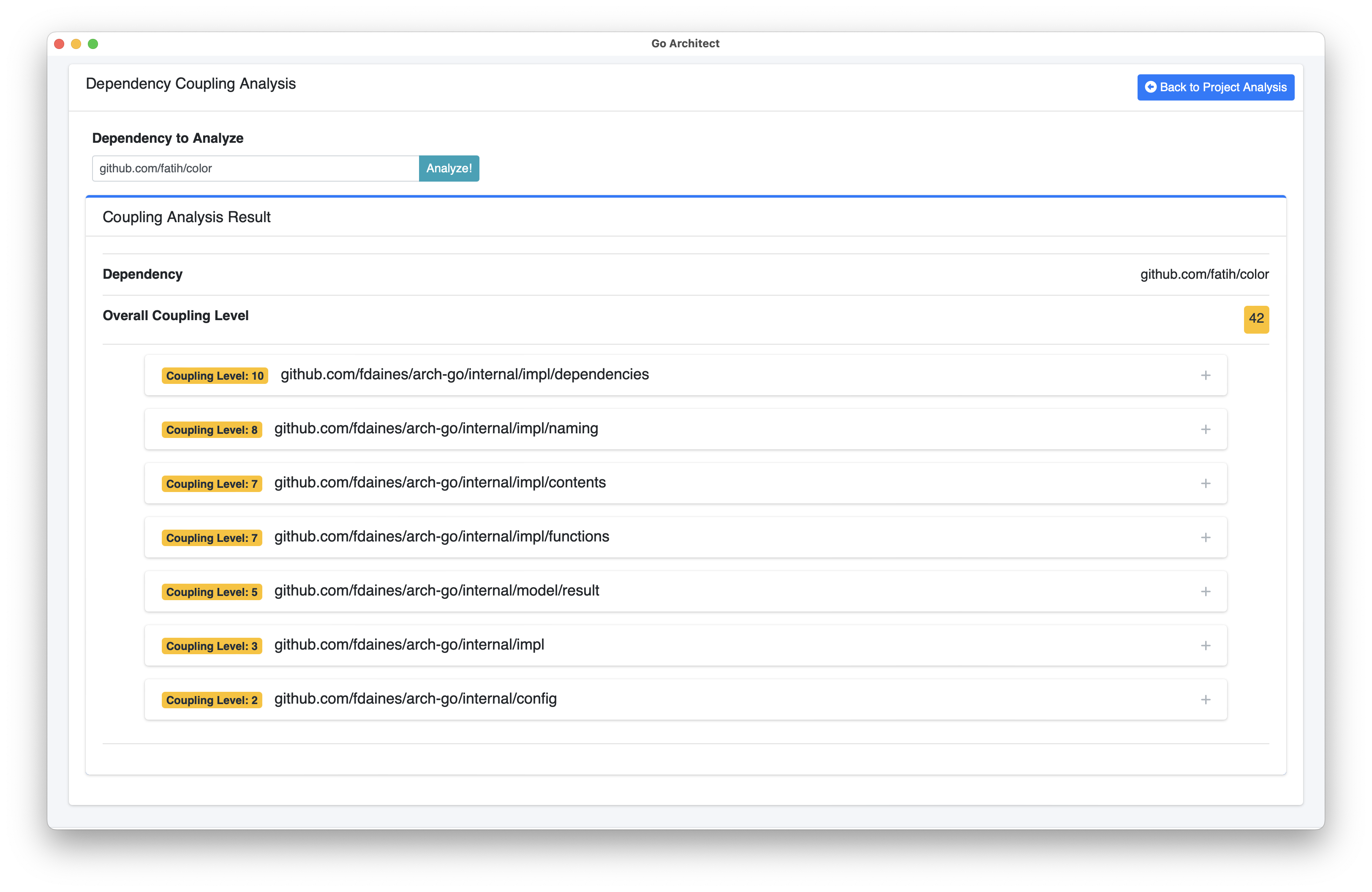Click the Go Architect window title

(685, 43)
